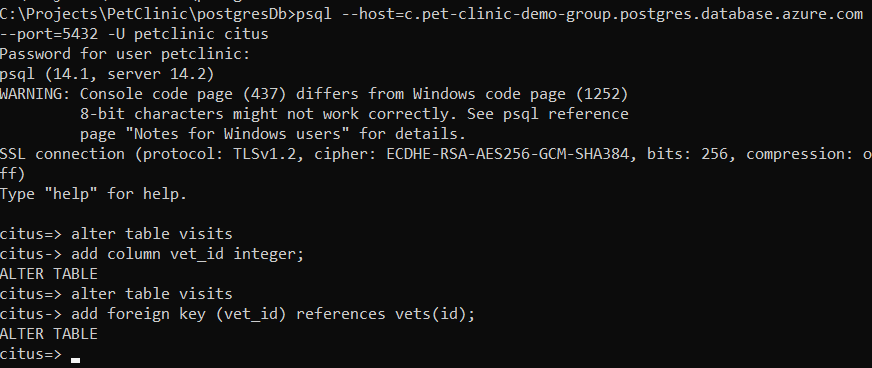Screen dimensions: 872x368
Task: Click the 'Type "help" for help.' line
Action: pyautogui.click(x=93, y=194)
